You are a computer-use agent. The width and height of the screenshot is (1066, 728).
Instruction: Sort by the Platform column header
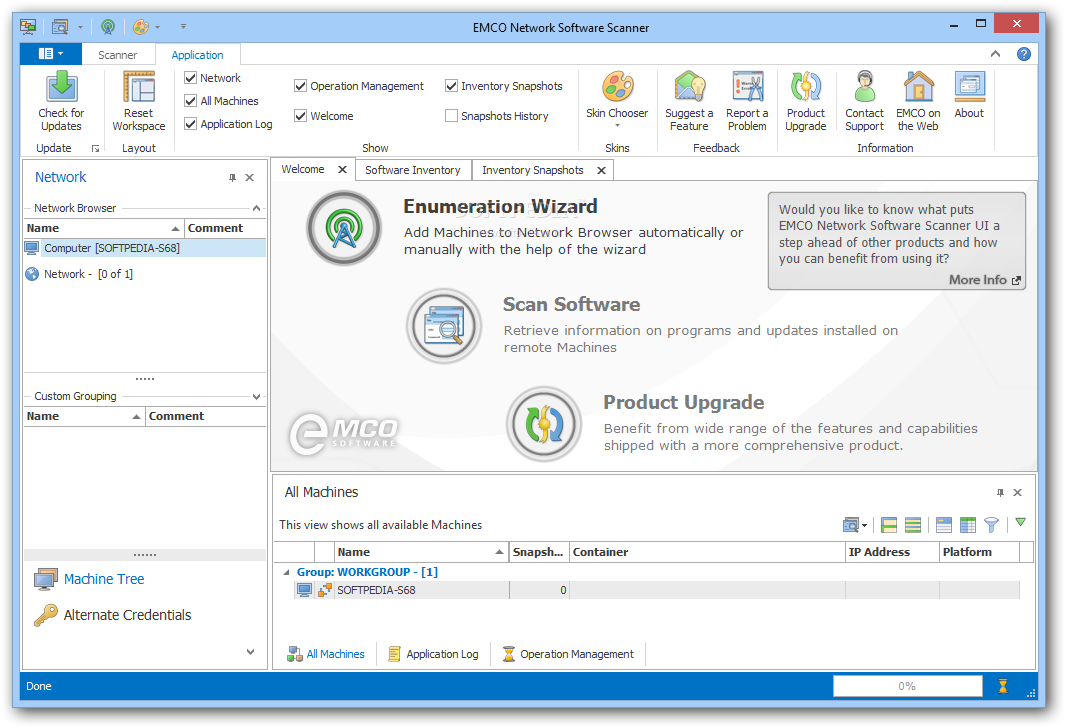coord(979,552)
